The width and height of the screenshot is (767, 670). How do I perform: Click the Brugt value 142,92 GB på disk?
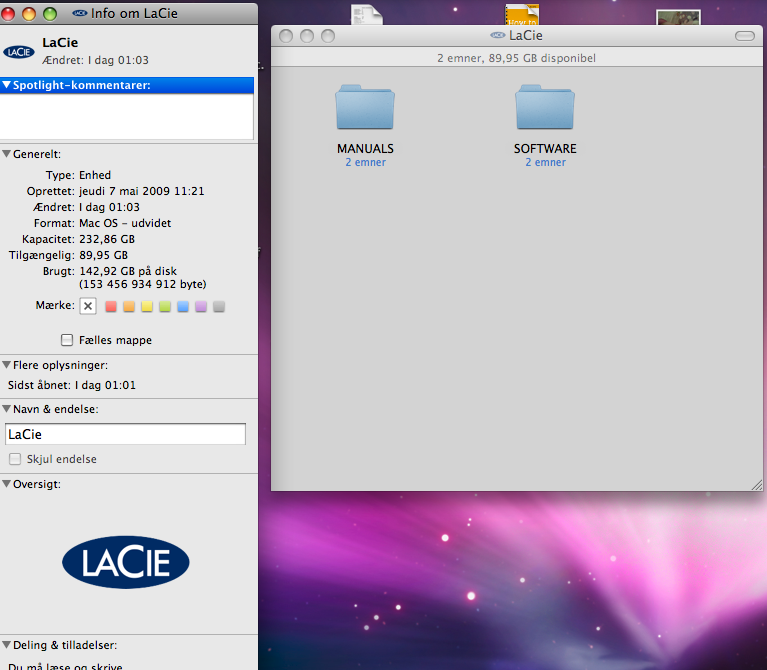pyautogui.click(x=128, y=271)
